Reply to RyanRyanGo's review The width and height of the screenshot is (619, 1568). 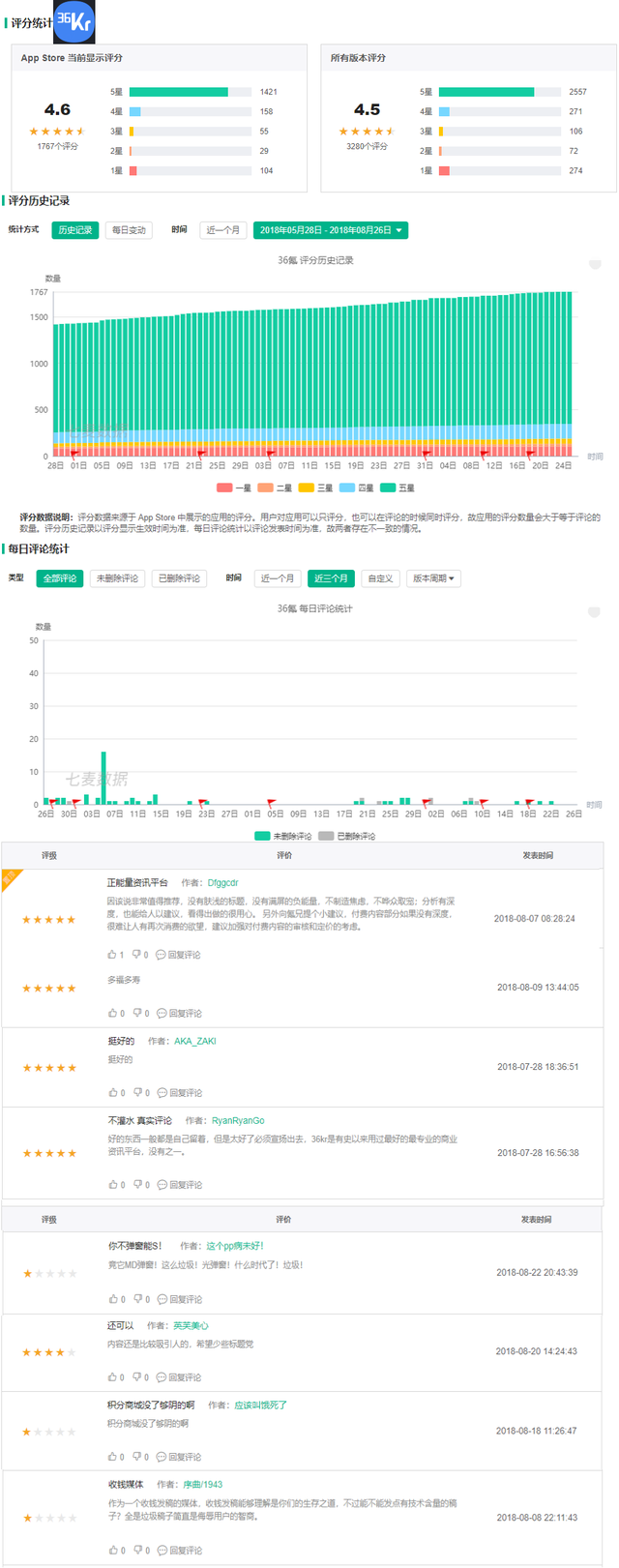pos(180,1185)
